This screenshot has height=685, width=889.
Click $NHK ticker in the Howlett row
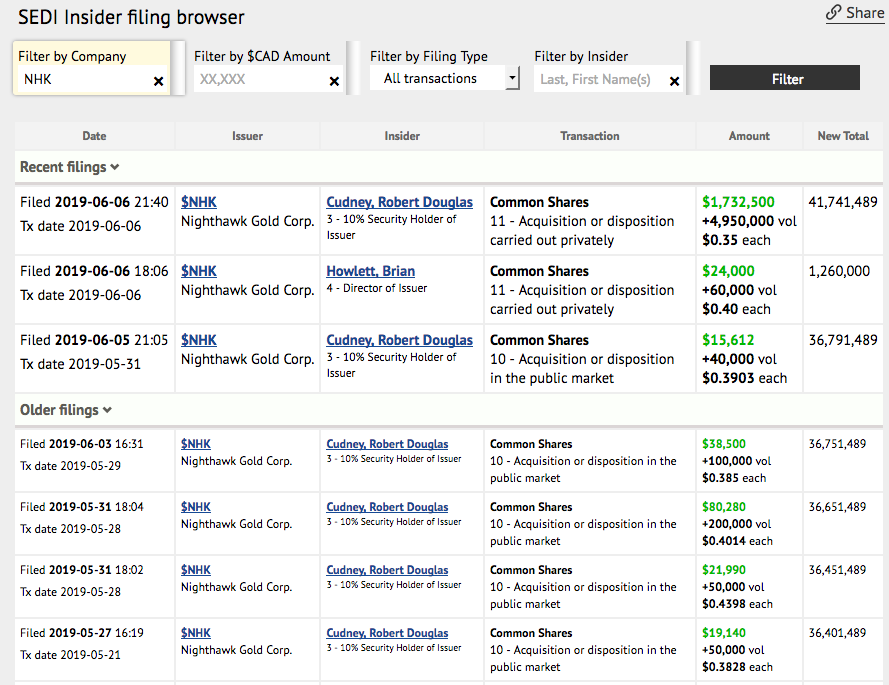tap(198, 271)
